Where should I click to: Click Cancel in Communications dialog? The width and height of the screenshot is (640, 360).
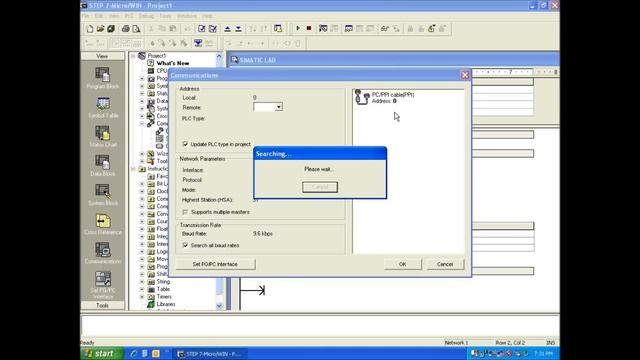(x=445, y=264)
